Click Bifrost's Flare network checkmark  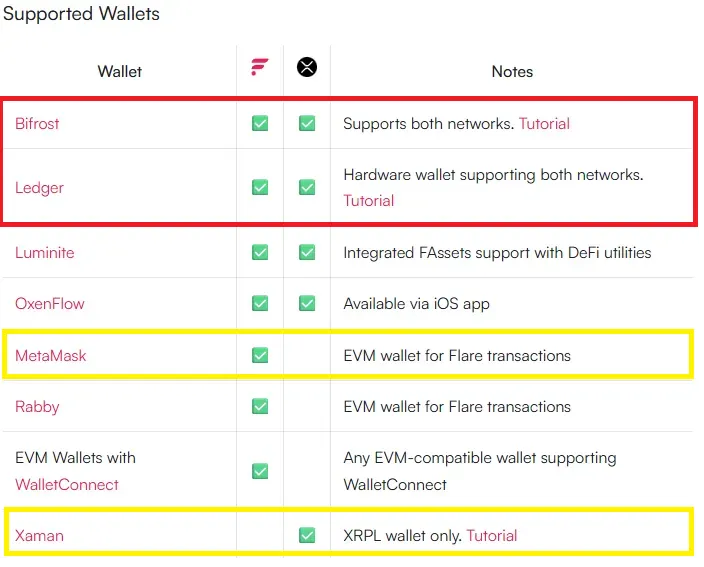pyautogui.click(x=260, y=123)
